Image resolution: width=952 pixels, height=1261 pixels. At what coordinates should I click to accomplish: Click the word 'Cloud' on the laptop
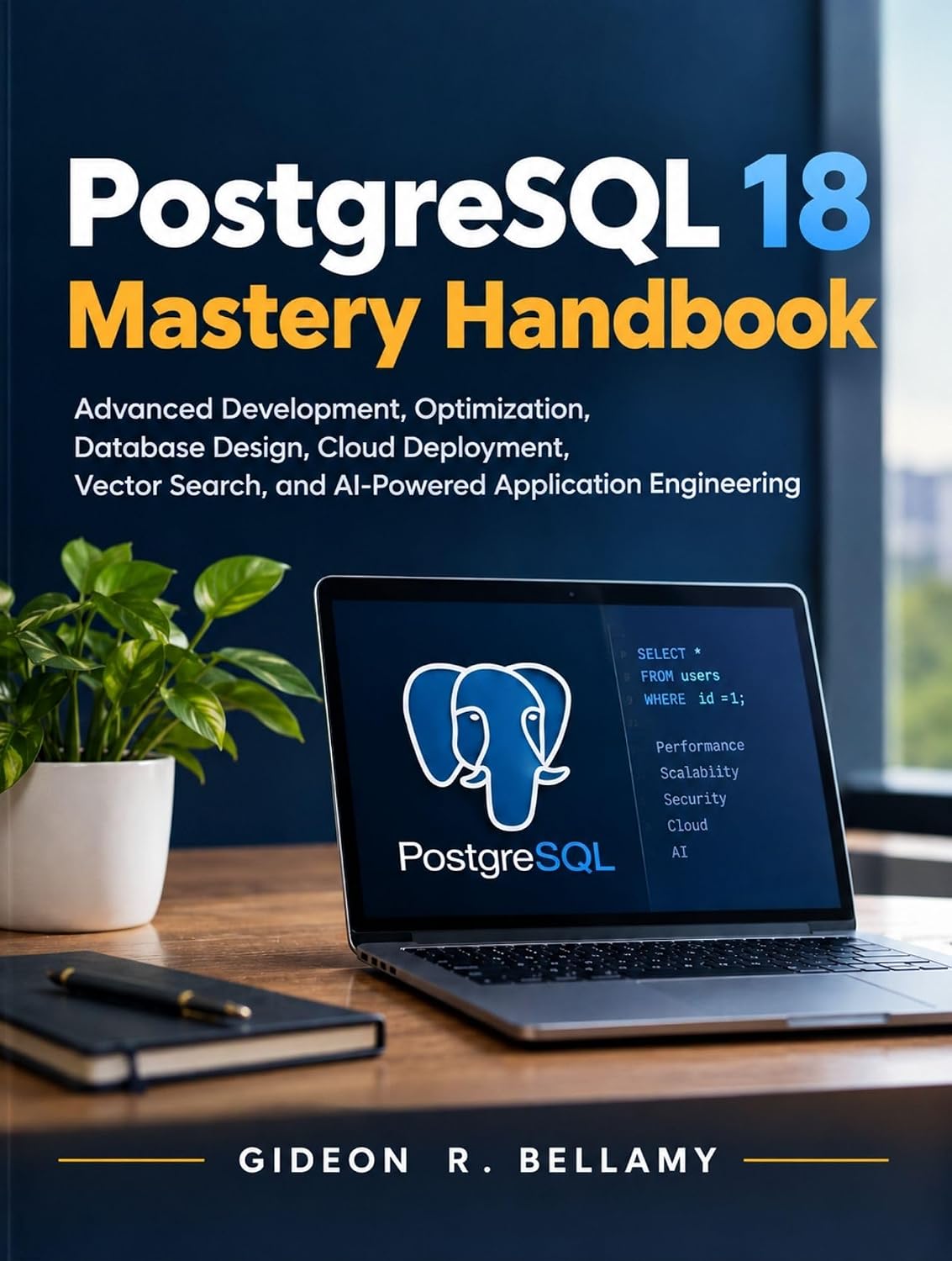coord(687,826)
